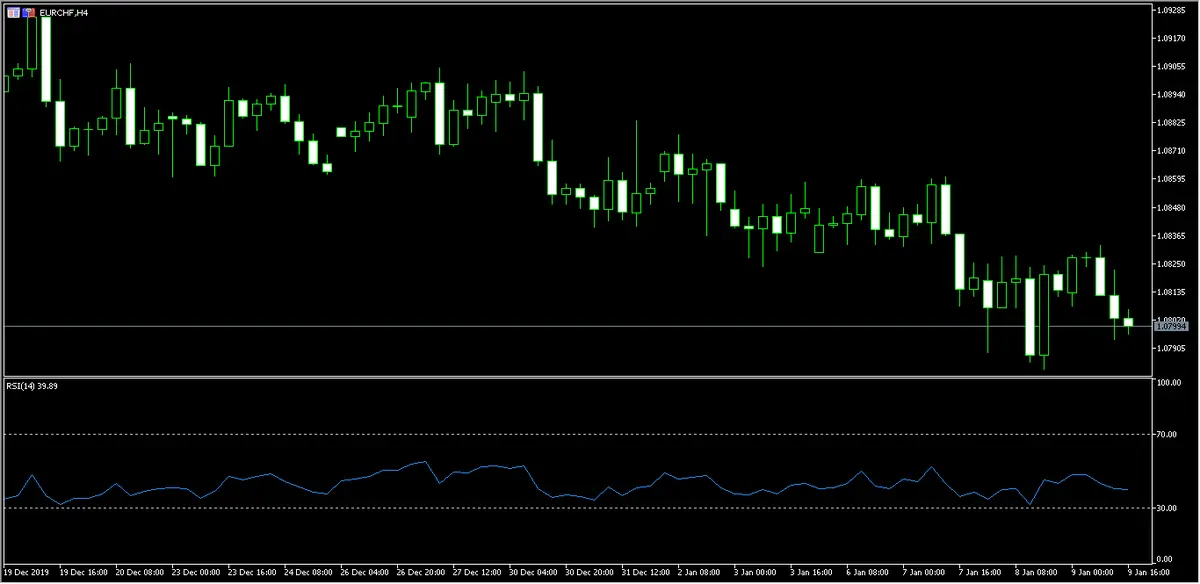Click the 9 Jan 16:00 time label

click(1148, 573)
